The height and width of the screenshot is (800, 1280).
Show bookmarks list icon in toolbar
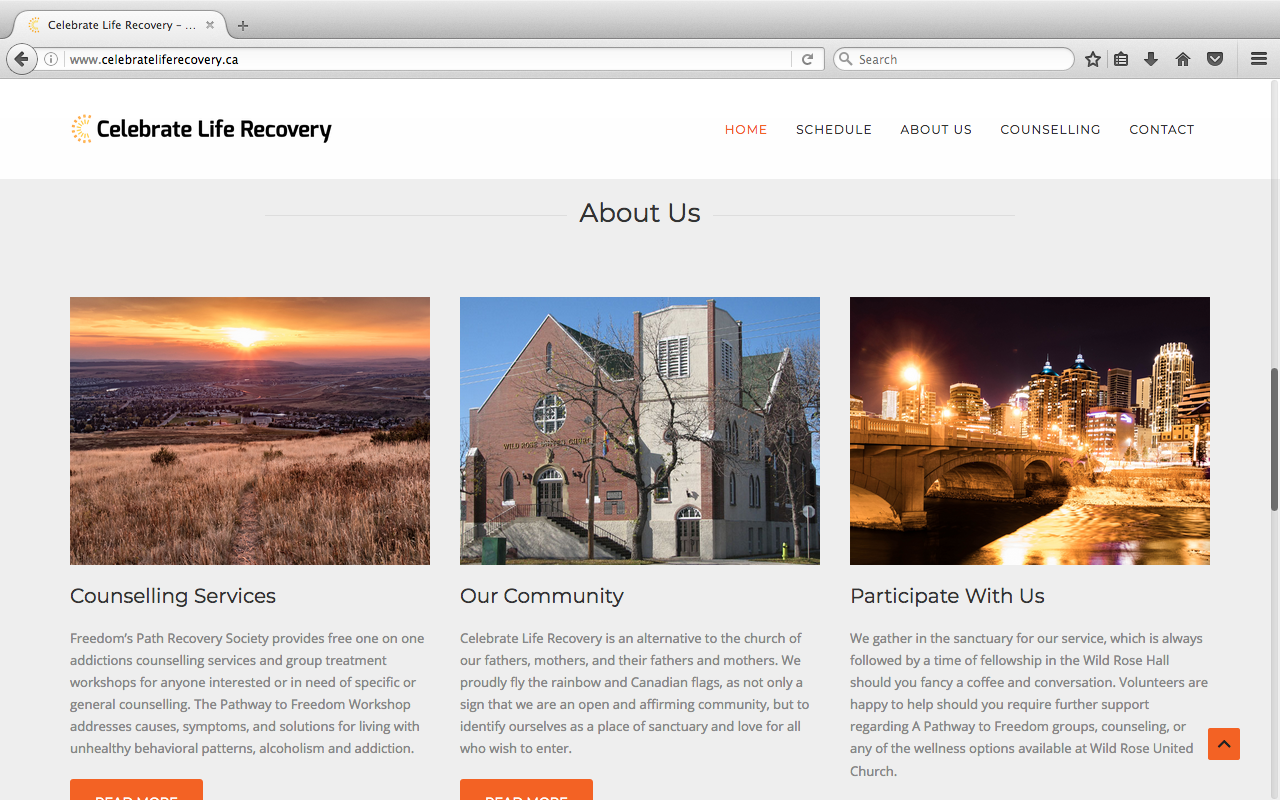click(x=1121, y=59)
